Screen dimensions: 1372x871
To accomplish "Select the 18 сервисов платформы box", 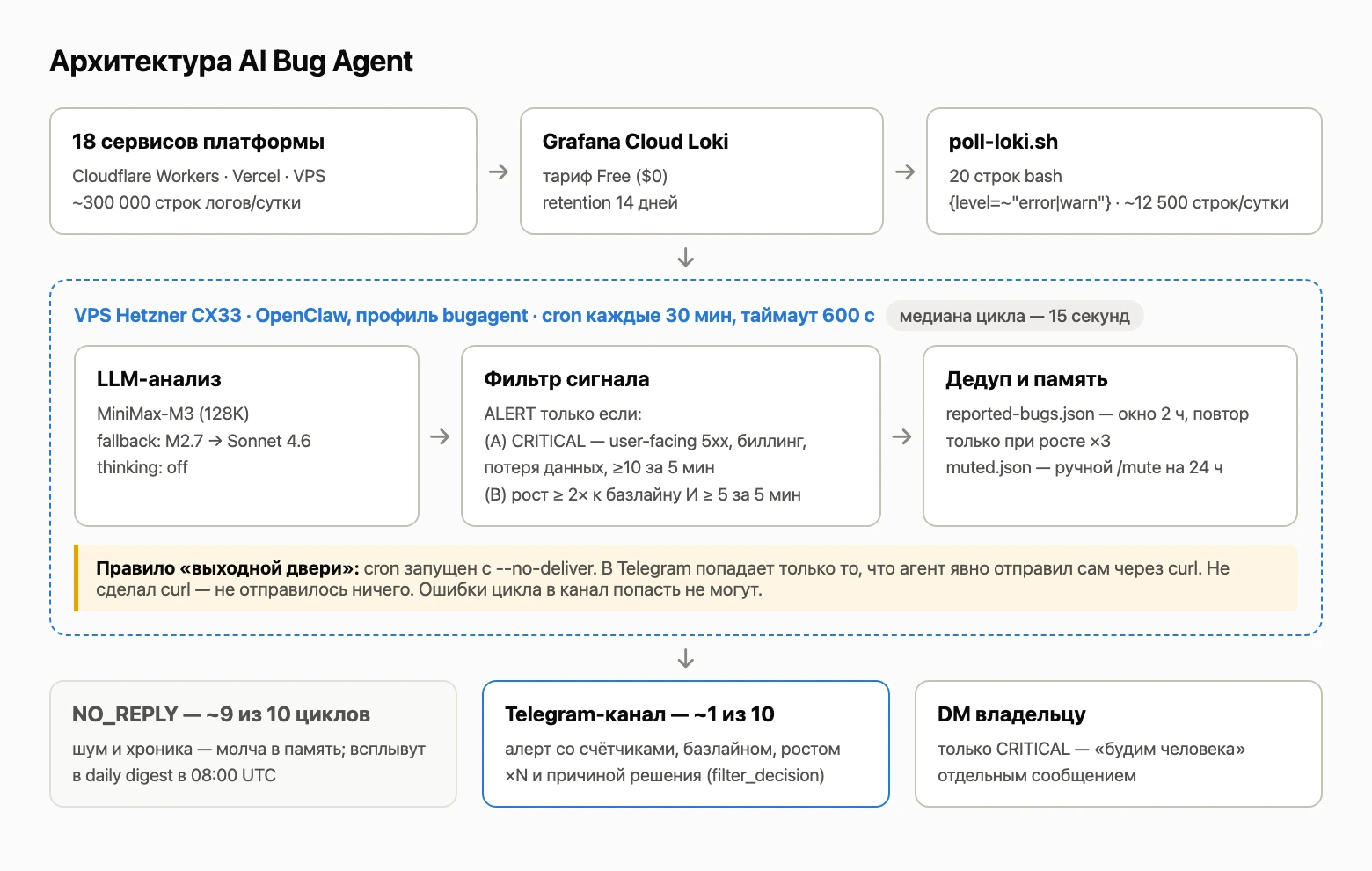I will pyautogui.click(x=263, y=172).
